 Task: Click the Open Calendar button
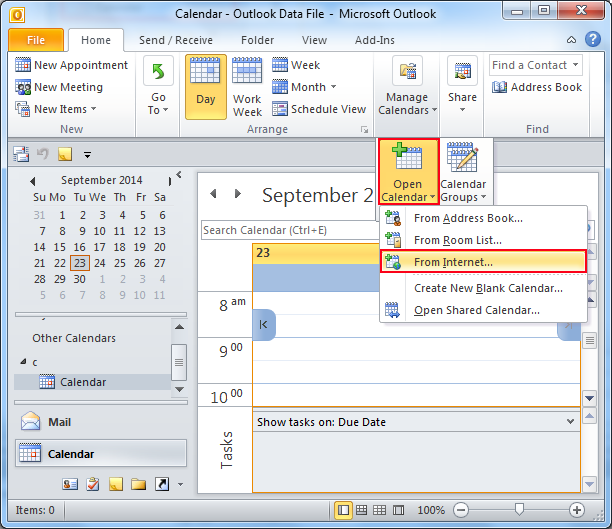(408, 172)
